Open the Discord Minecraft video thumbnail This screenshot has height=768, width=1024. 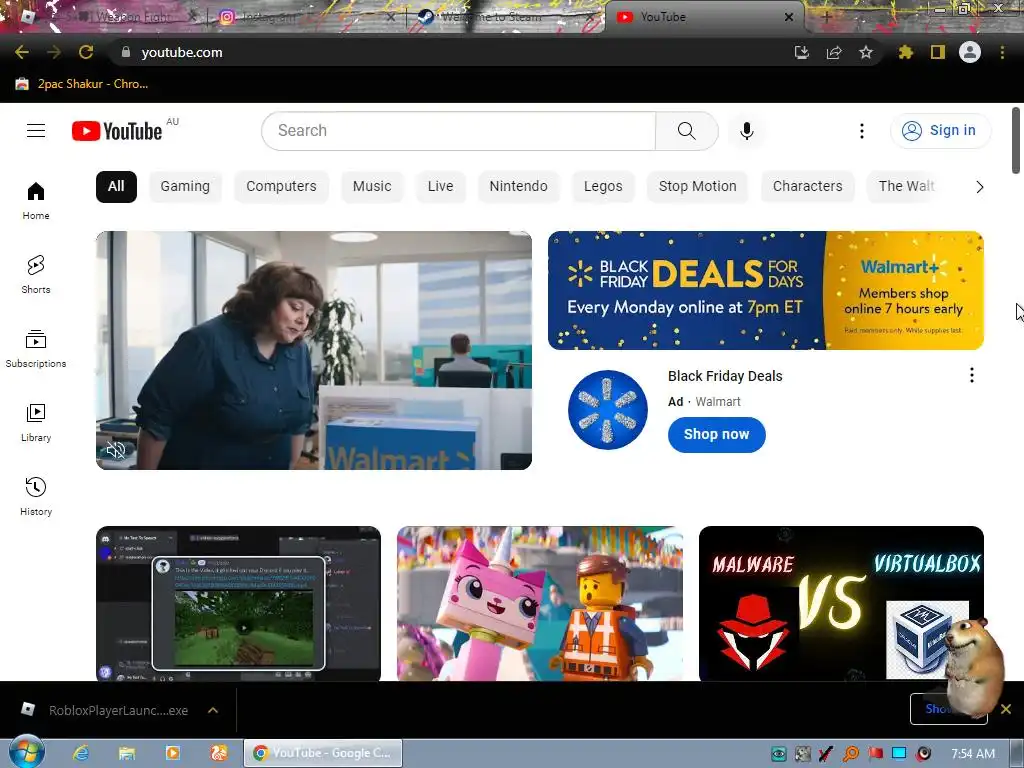click(238, 603)
